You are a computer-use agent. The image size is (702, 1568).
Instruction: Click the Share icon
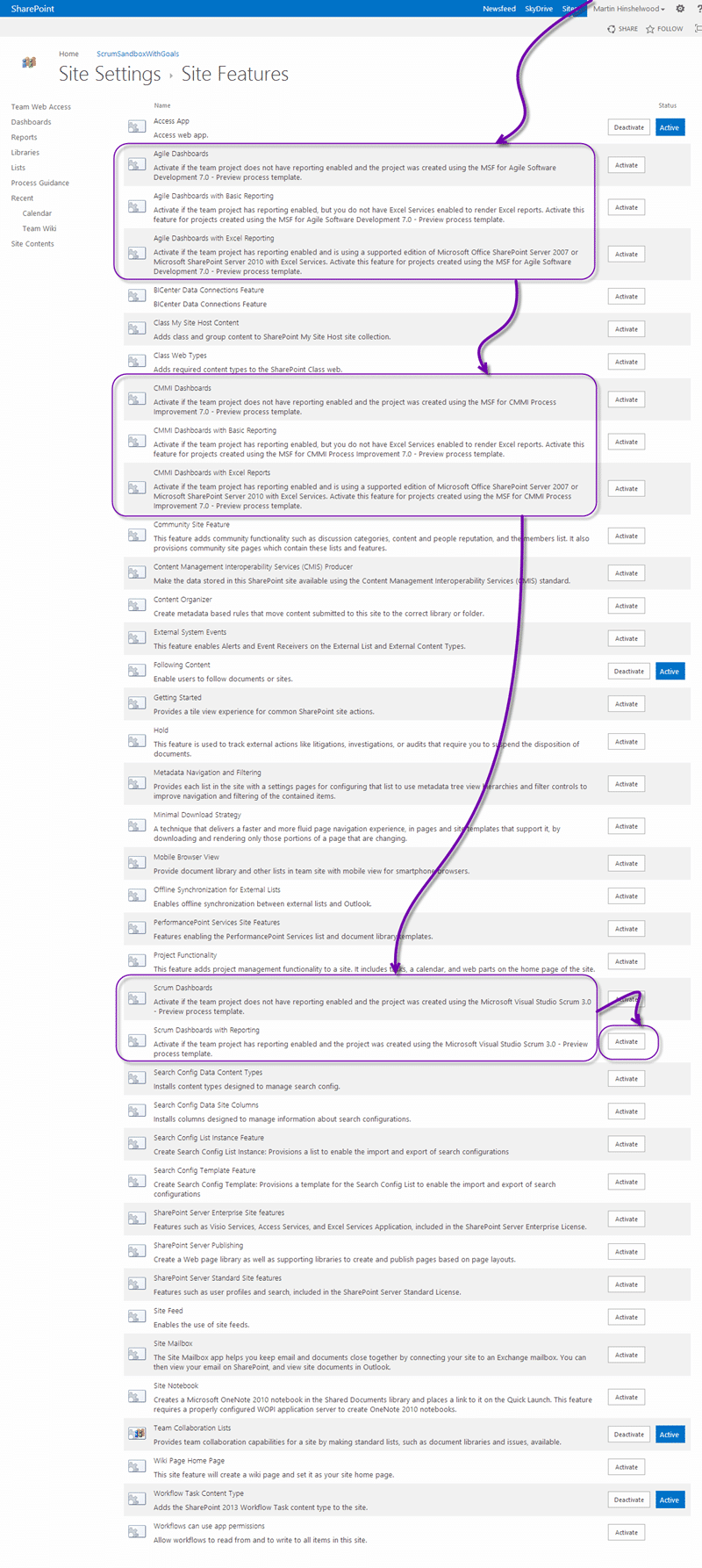pos(612,29)
